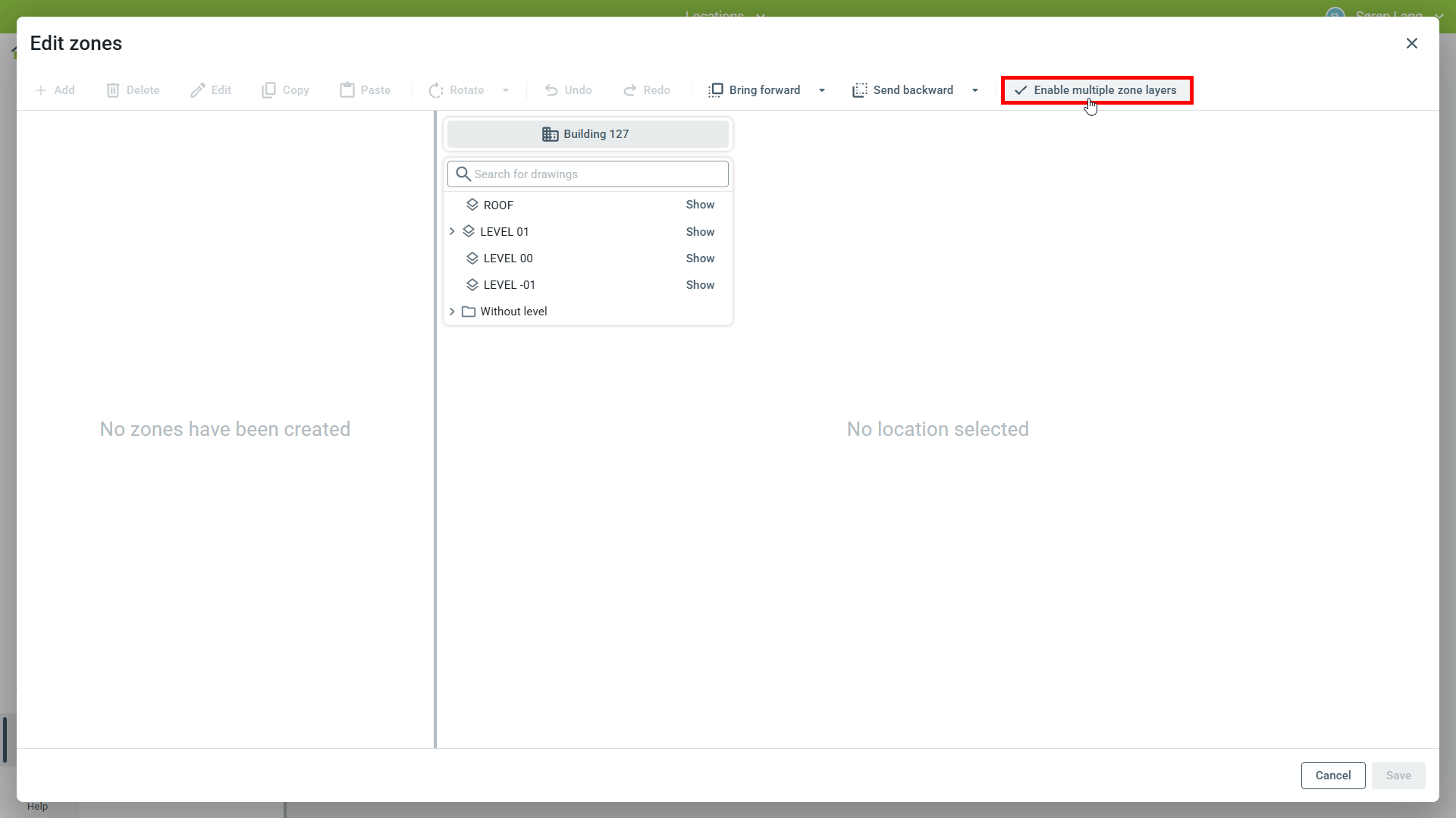
Task: Click the Cancel button
Action: coord(1332,776)
